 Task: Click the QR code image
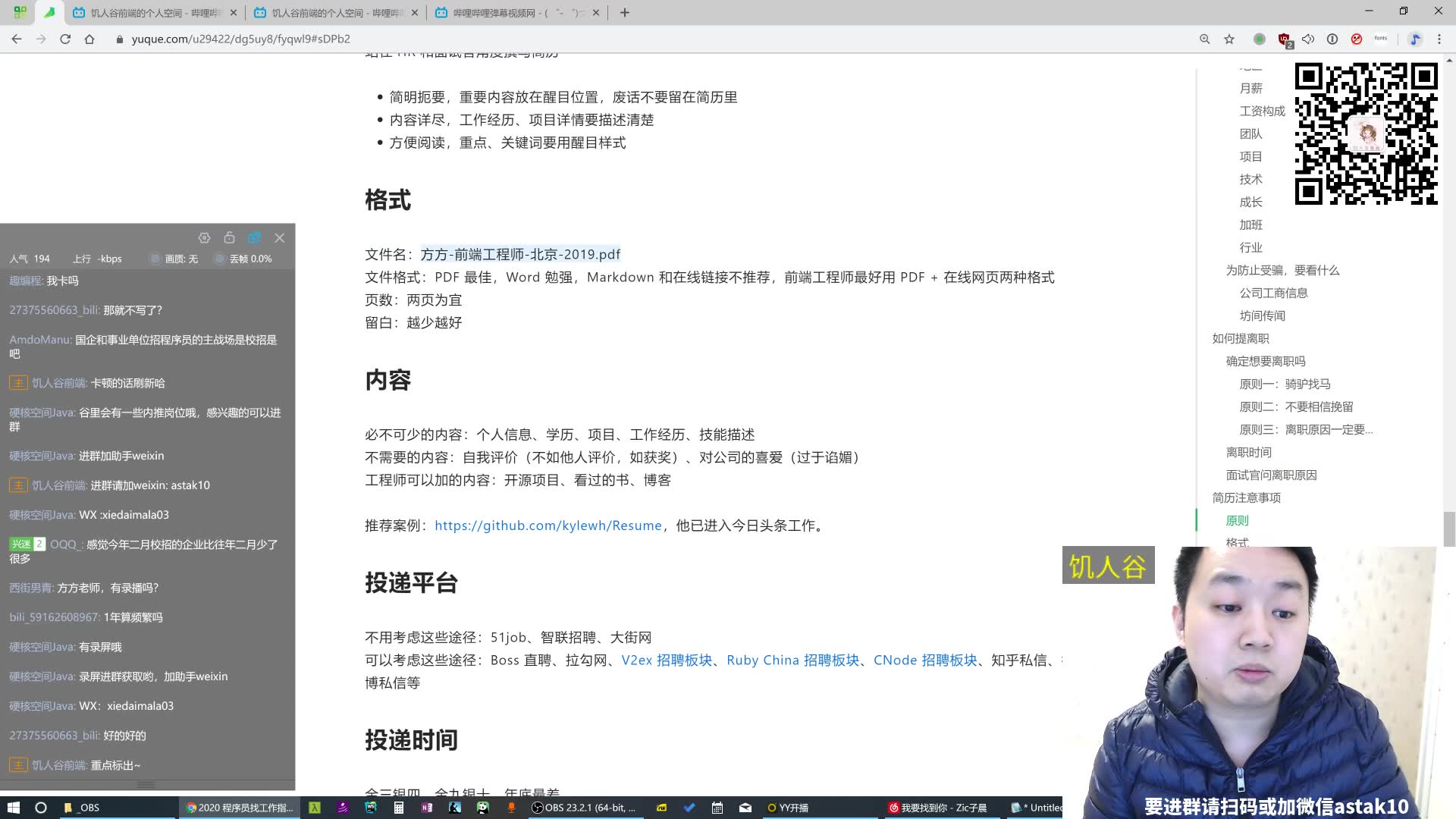click(x=1366, y=134)
